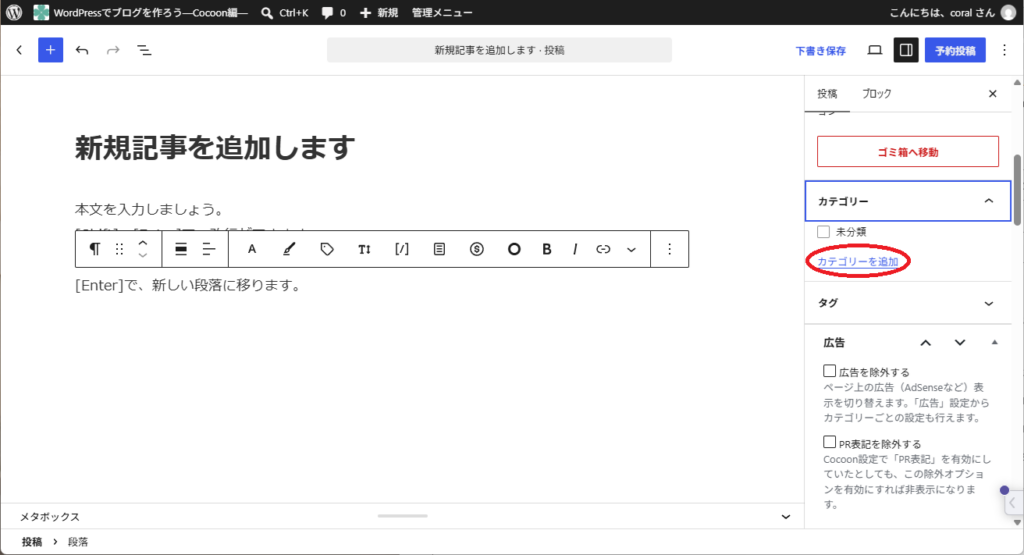Screen dimensions: 1024x555
Task: Click the tag badge icon in toolbar
Action: [327, 249]
